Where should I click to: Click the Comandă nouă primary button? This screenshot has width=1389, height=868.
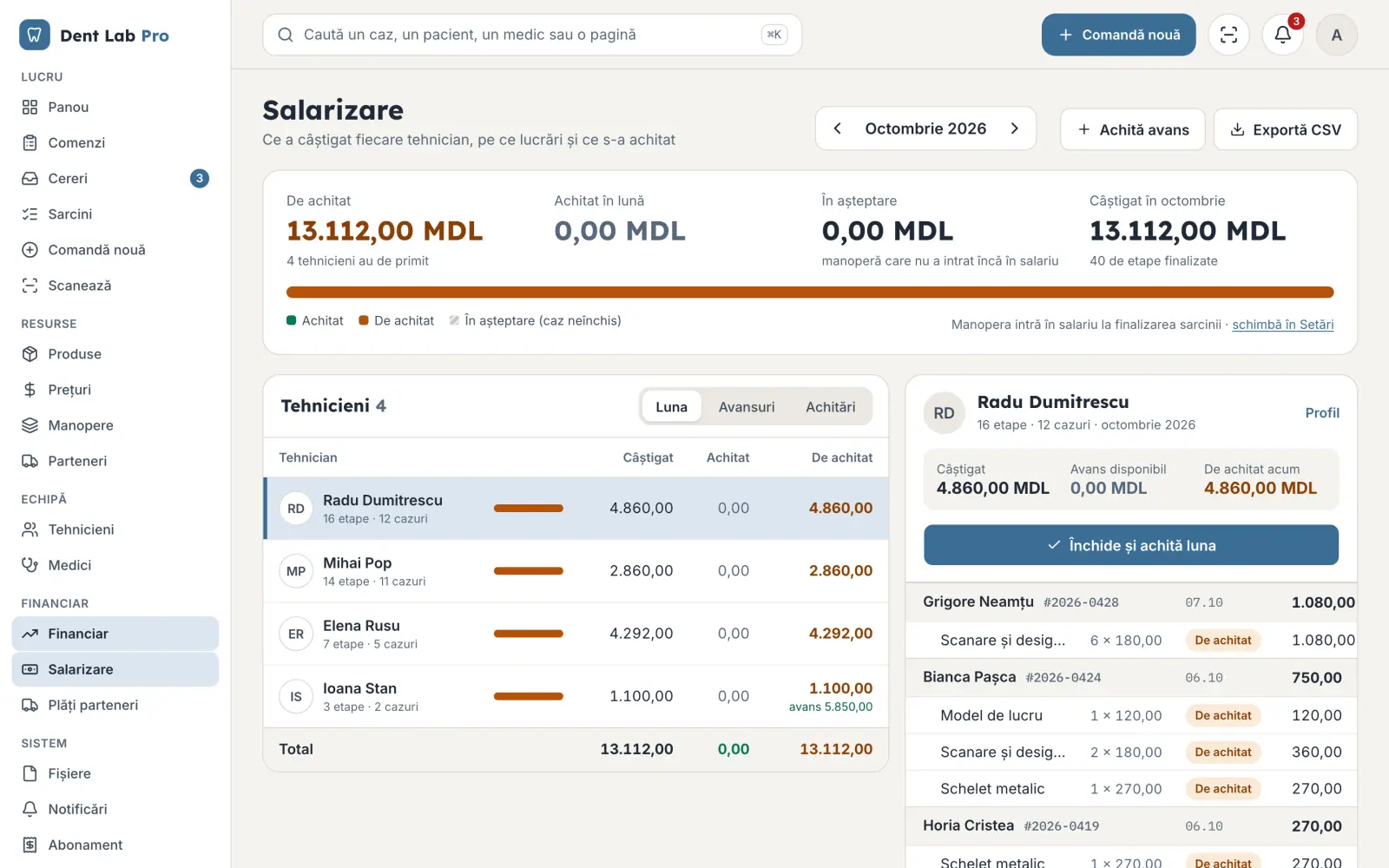coord(1118,35)
